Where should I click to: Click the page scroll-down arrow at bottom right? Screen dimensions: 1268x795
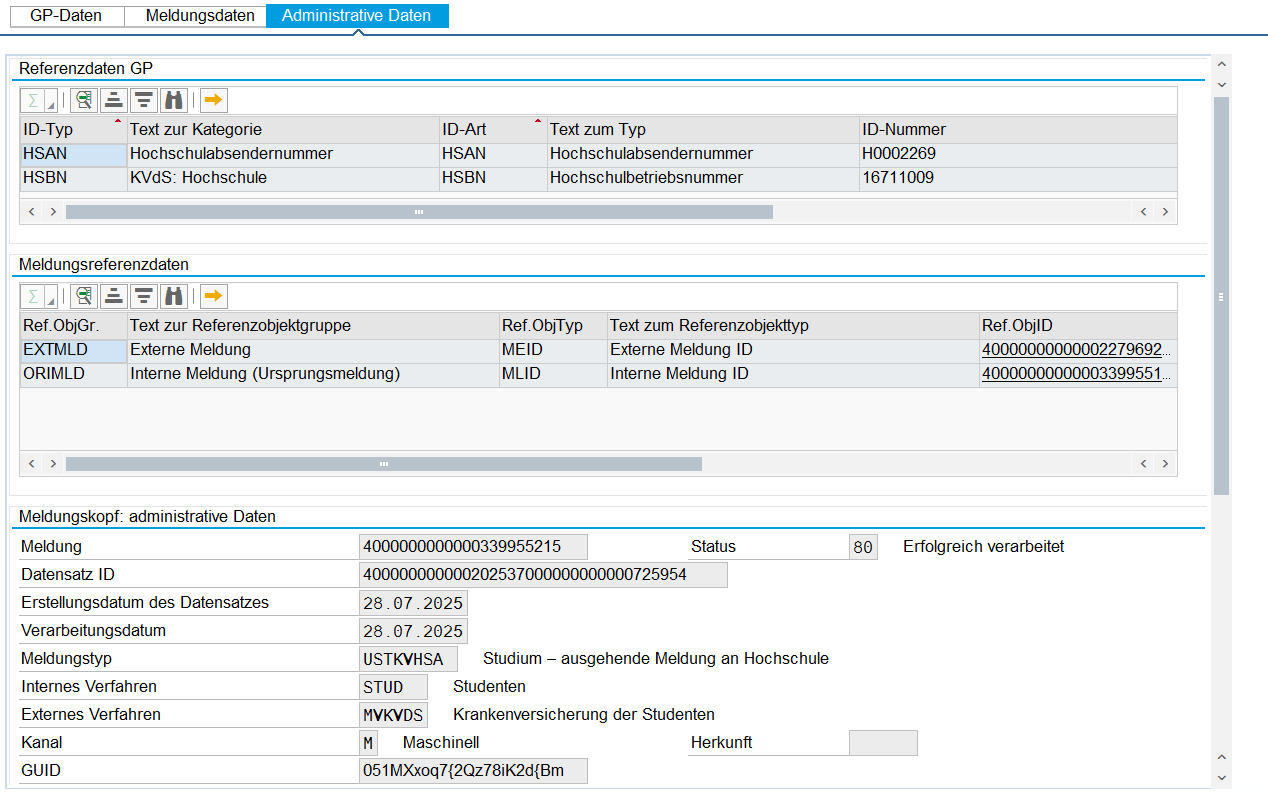(x=1221, y=777)
